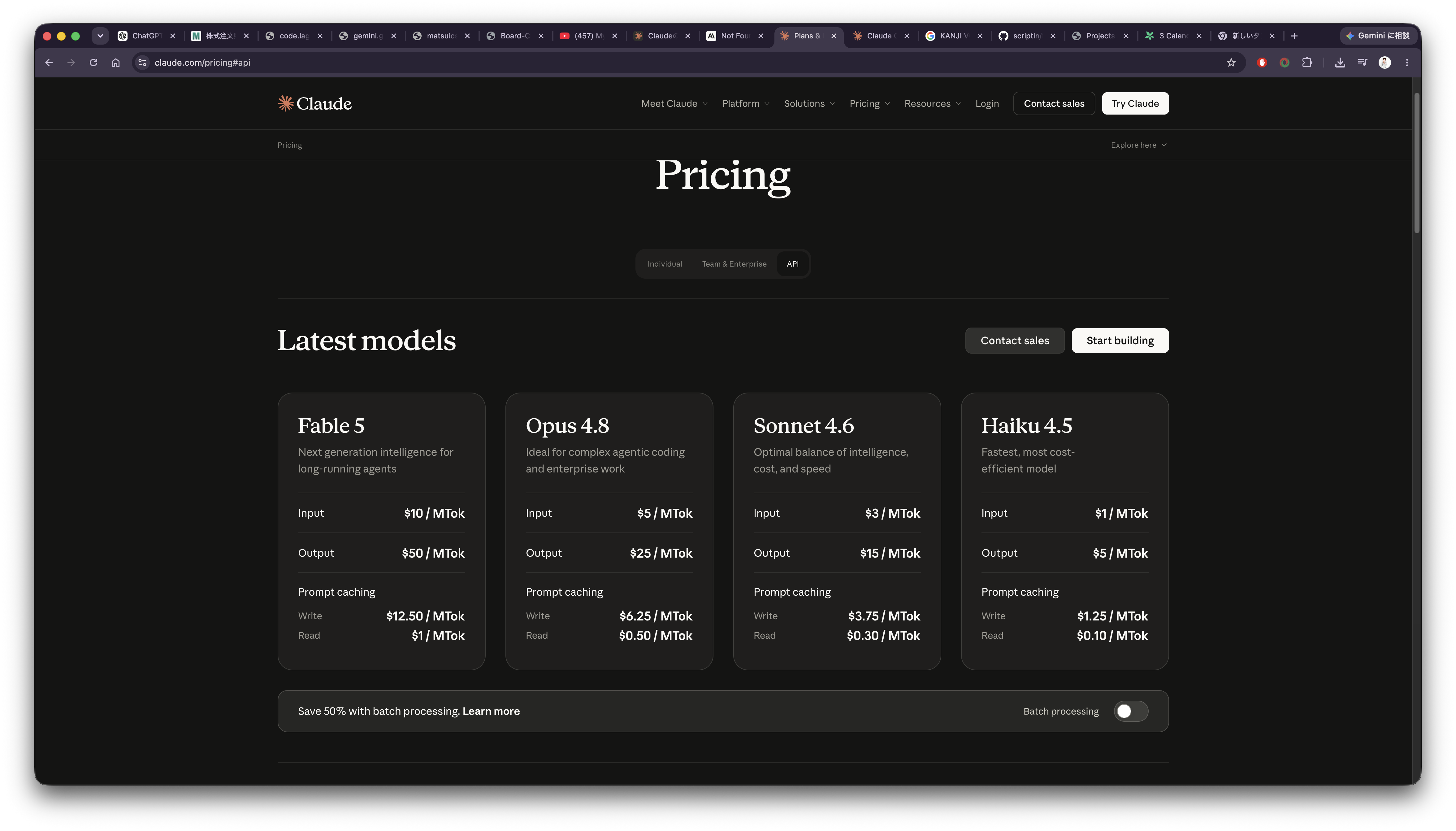Image resolution: width=1456 pixels, height=831 pixels.
Task: Follow the Learn more batch processing link
Action: [x=491, y=711]
